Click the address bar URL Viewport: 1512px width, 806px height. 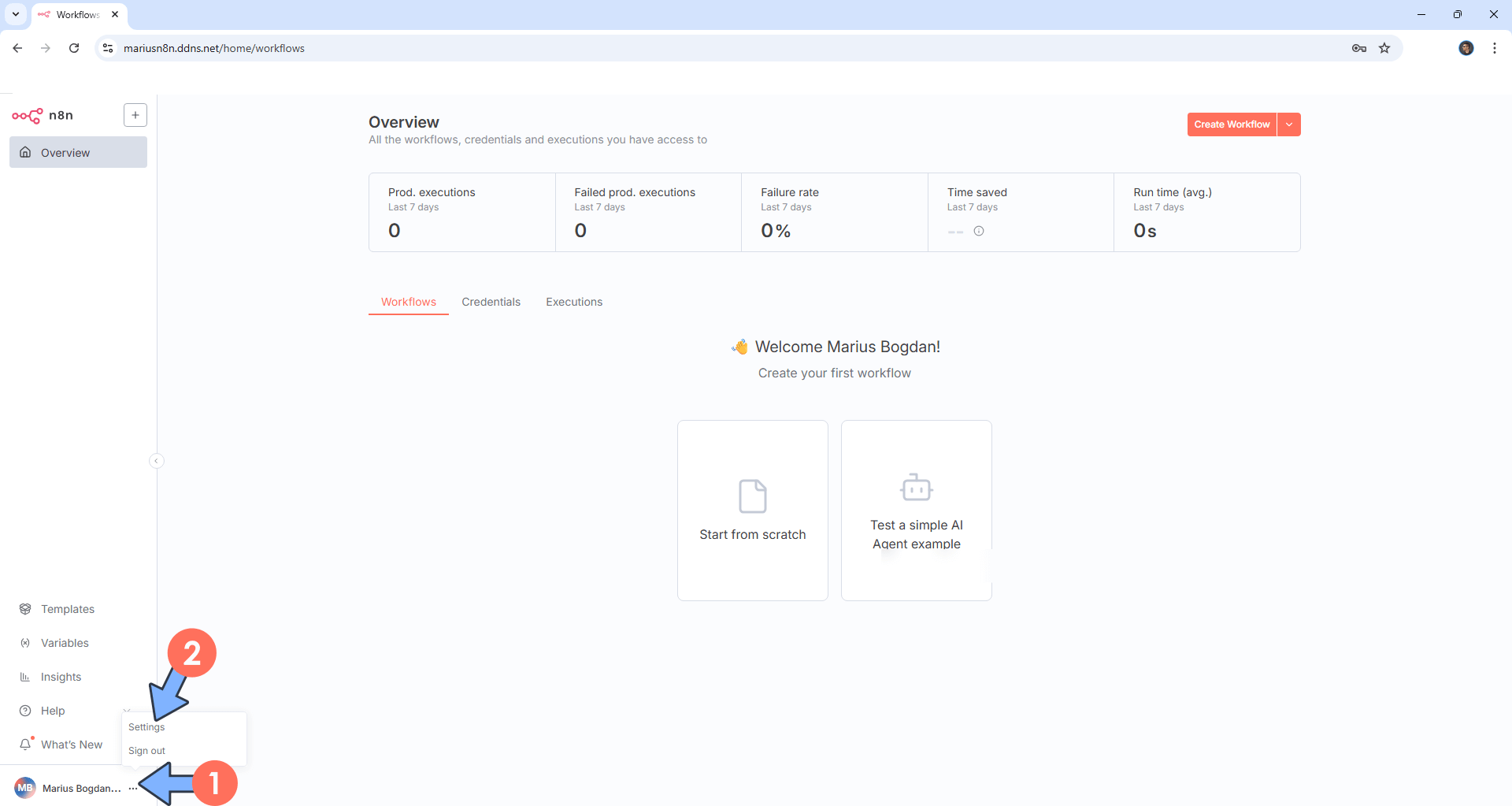click(214, 48)
